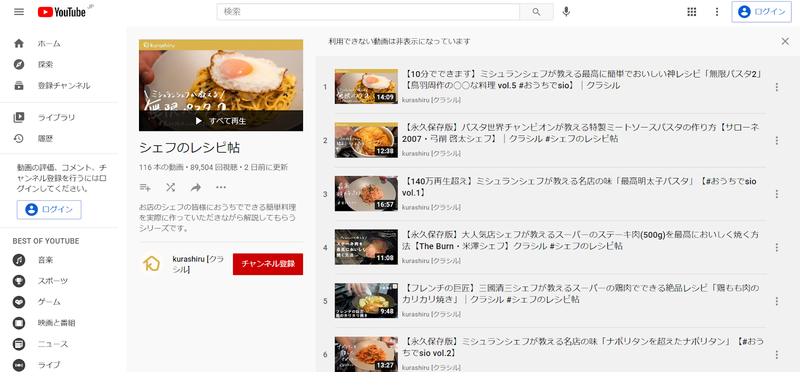800x372 pixels.
Task: Open kurashiru [クラシル] channel name link
Action: [198, 264]
